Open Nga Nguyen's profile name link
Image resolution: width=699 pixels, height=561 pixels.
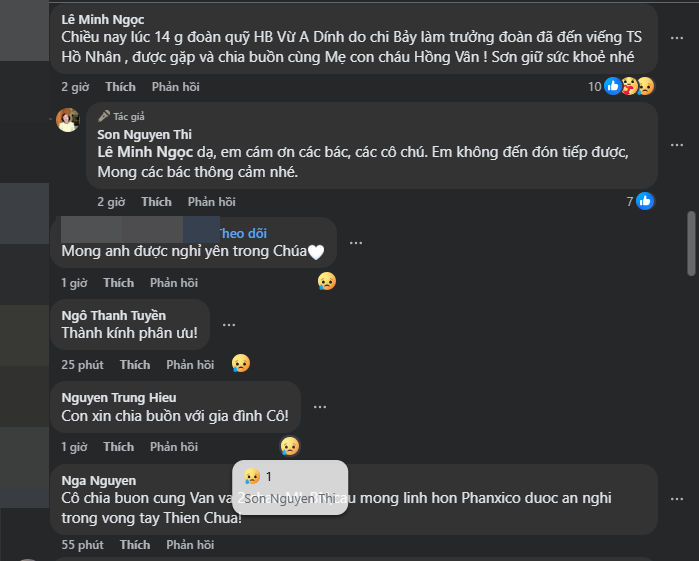pyautogui.click(x=99, y=480)
